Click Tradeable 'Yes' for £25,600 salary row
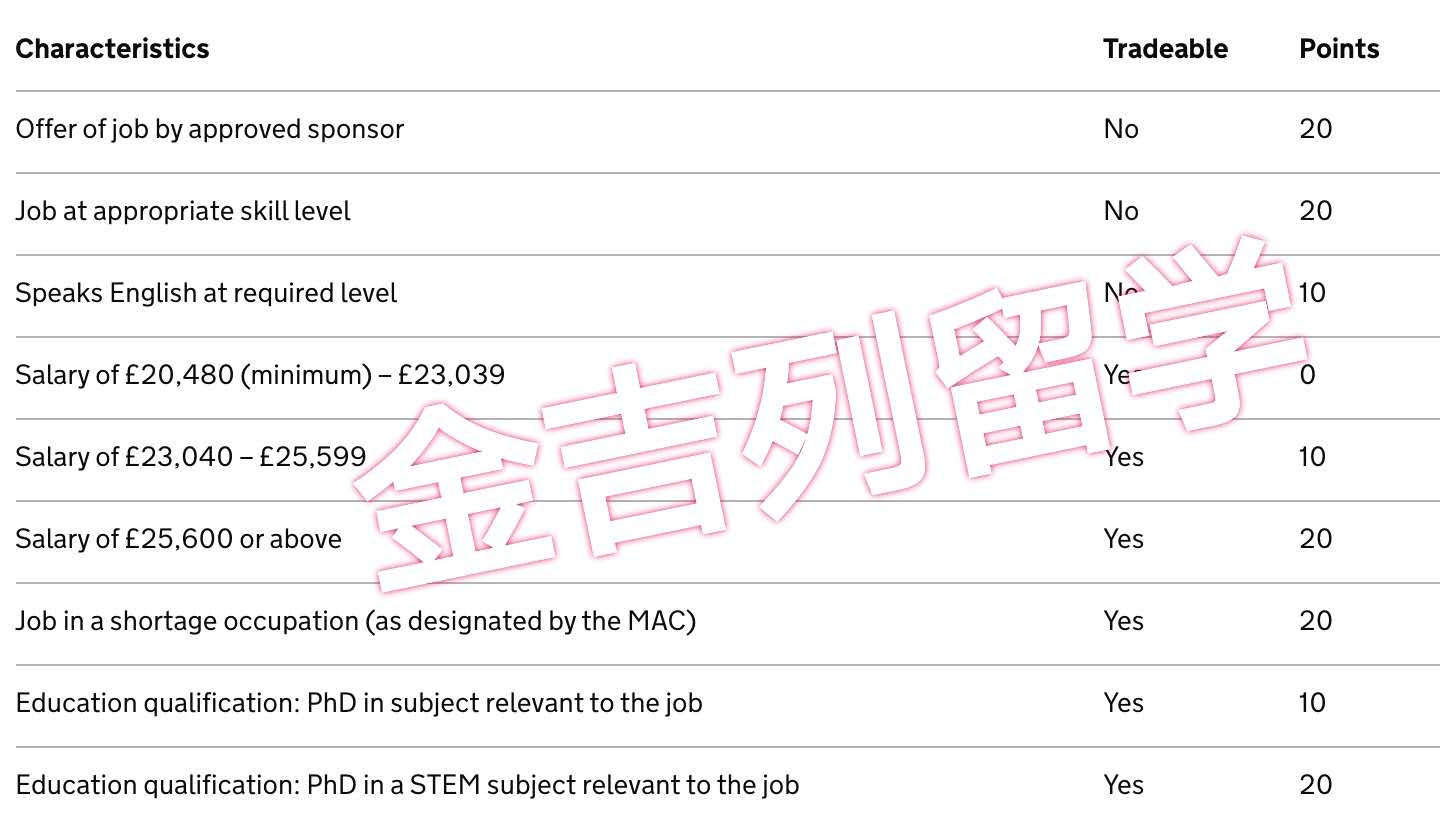Screen dimensions: 1448x828 pyautogui.click(x=1123, y=539)
